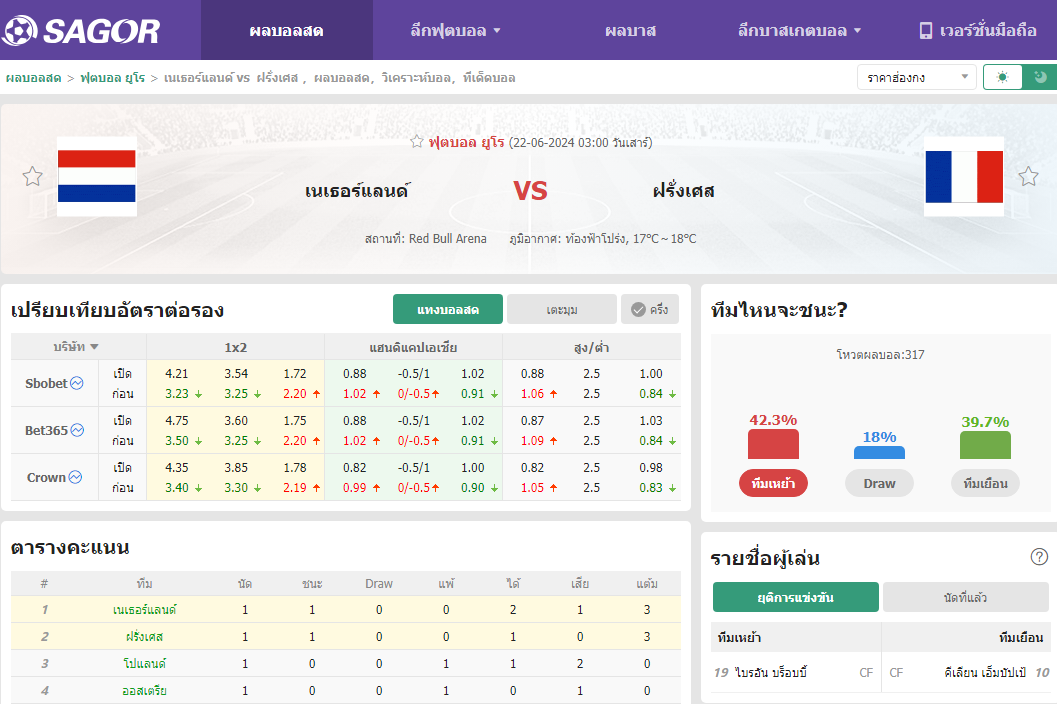Click Sbobet current away odds 2.20

pyautogui.click(x=295, y=394)
